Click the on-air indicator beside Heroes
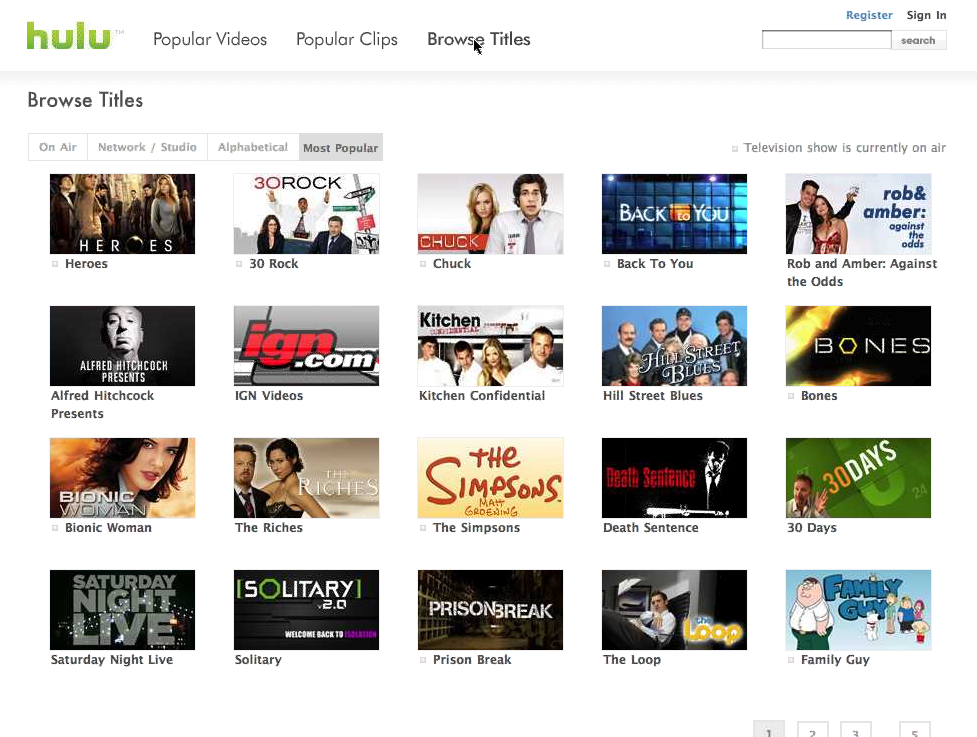 pos(55,264)
